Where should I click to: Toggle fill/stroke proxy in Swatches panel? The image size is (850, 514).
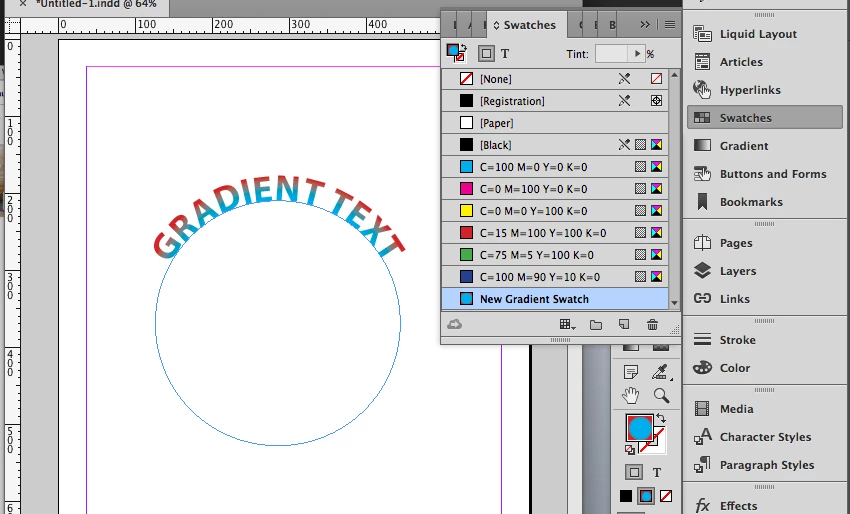pos(456,53)
